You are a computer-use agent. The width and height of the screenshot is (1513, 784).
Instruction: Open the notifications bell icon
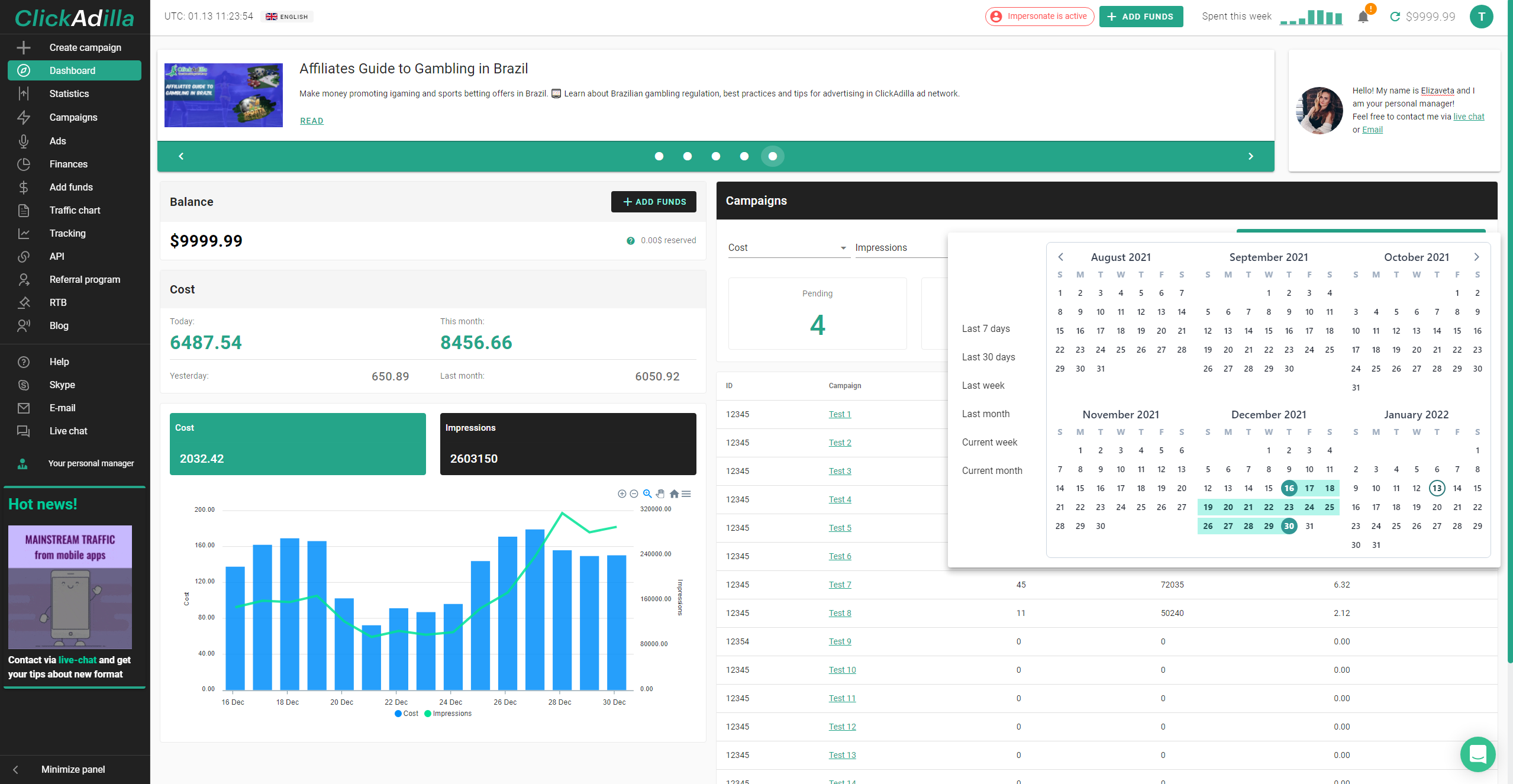click(1363, 17)
